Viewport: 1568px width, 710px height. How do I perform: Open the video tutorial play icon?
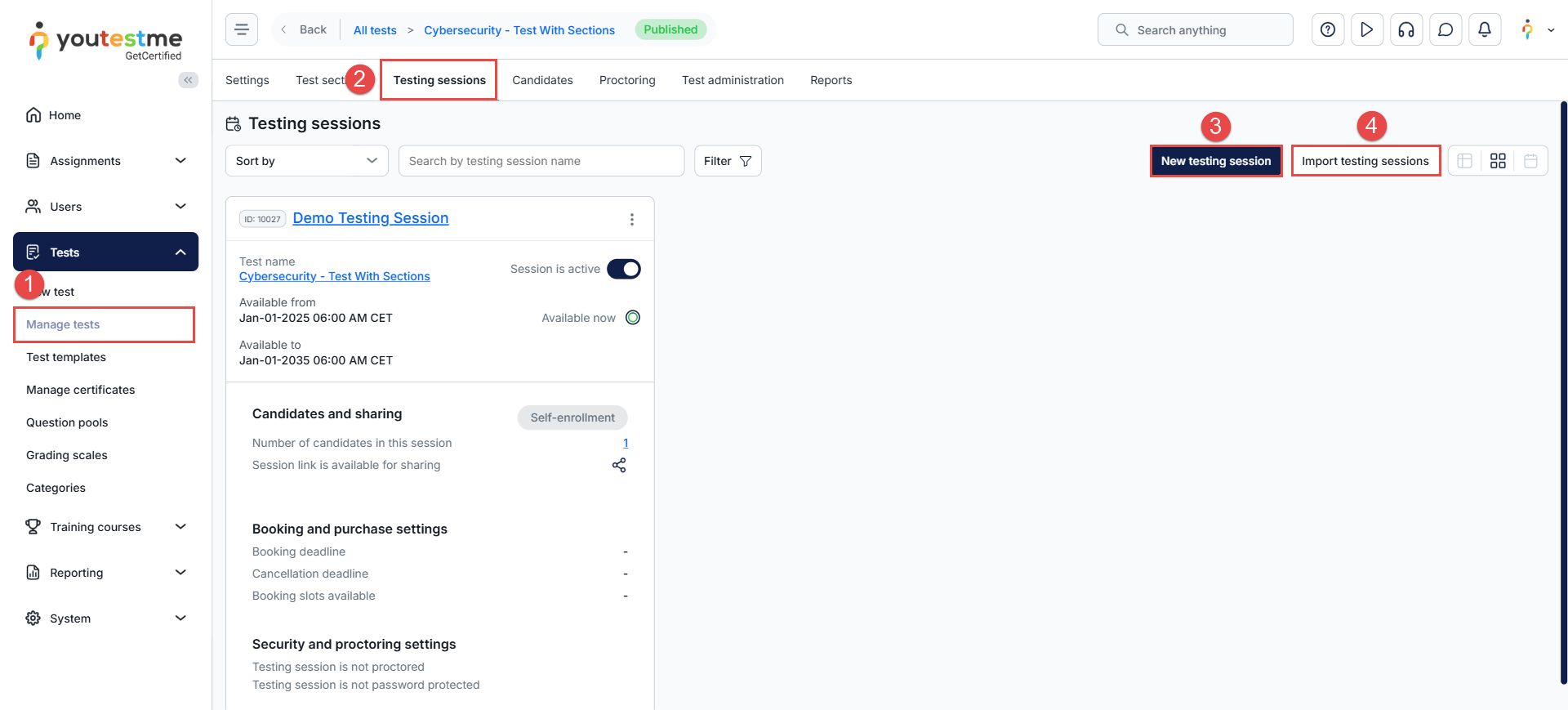pyautogui.click(x=1367, y=30)
